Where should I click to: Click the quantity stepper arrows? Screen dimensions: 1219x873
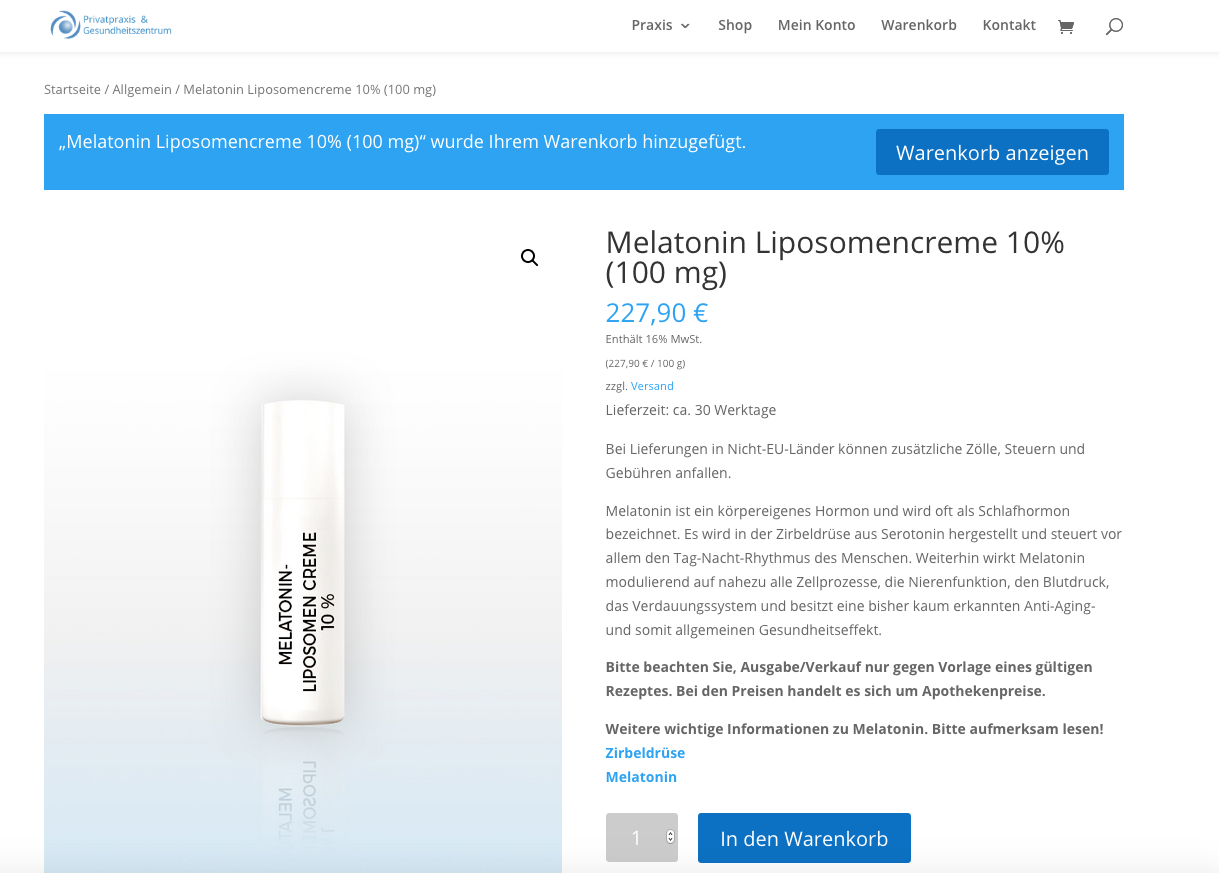(x=670, y=837)
